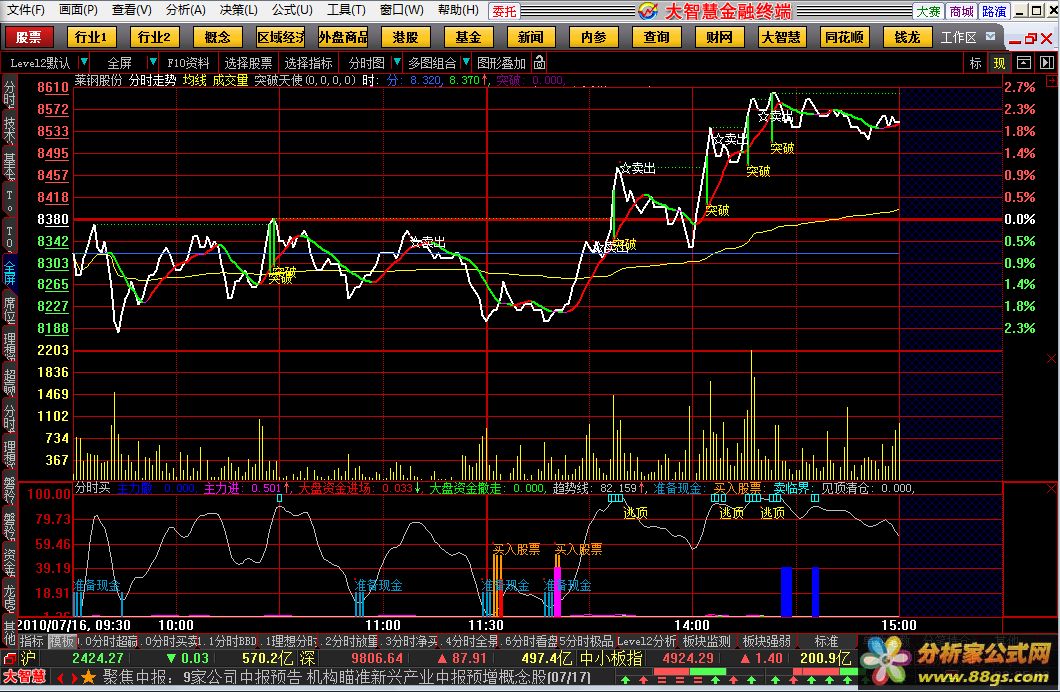This screenshot has height=692, width=1060.
Task: Open the 全屏 sidebar item on the left
Action: pyautogui.click(x=9, y=272)
